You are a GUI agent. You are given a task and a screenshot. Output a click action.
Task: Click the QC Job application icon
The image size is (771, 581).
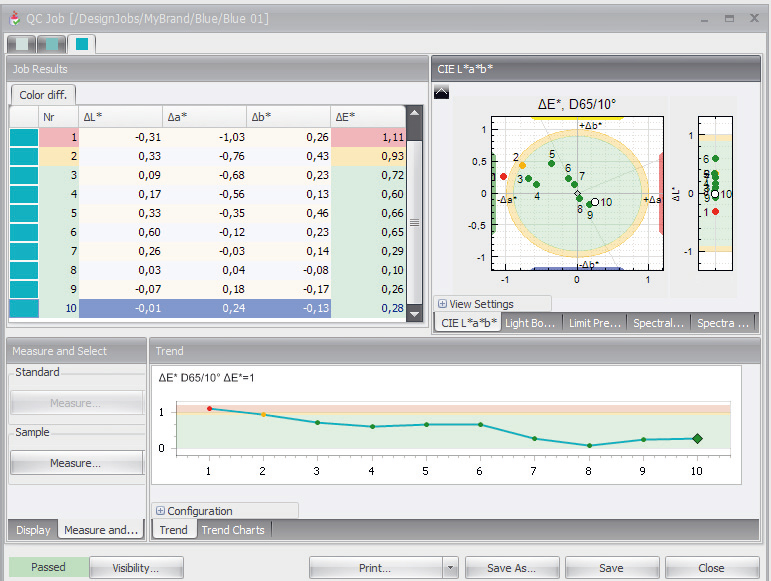point(15,19)
